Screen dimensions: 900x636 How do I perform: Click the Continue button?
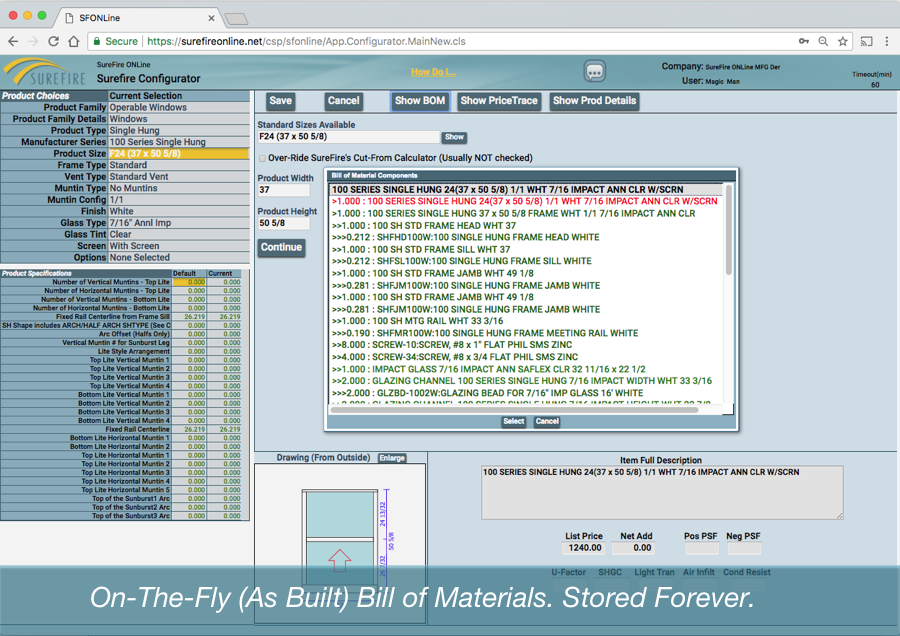pyautogui.click(x=281, y=247)
